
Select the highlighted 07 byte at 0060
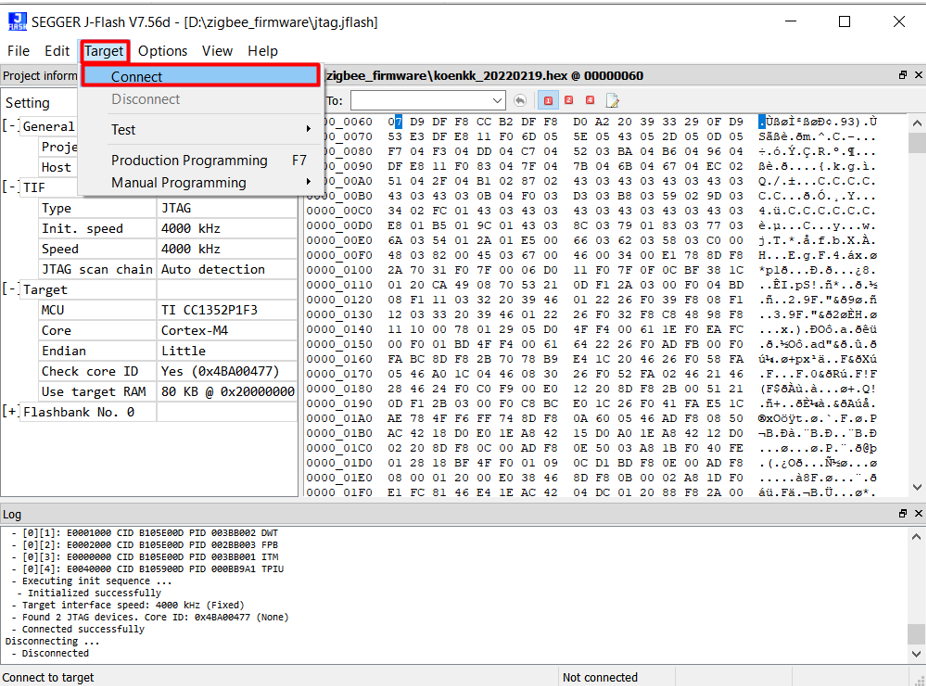click(x=394, y=122)
